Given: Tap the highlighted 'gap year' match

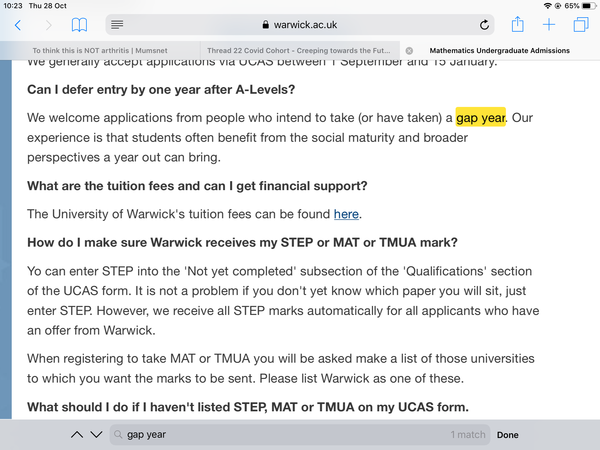Looking at the screenshot, I should tap(481, 117).
